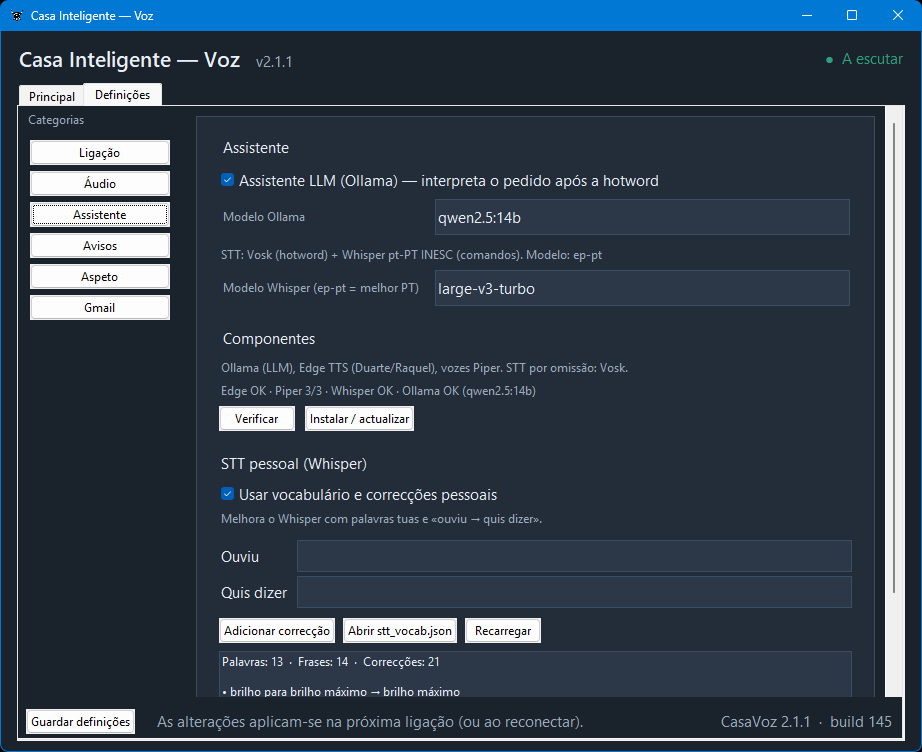The image size is (922, 752).
Task: Minimize the Casa Inteligente window
Action: [807, 15]
